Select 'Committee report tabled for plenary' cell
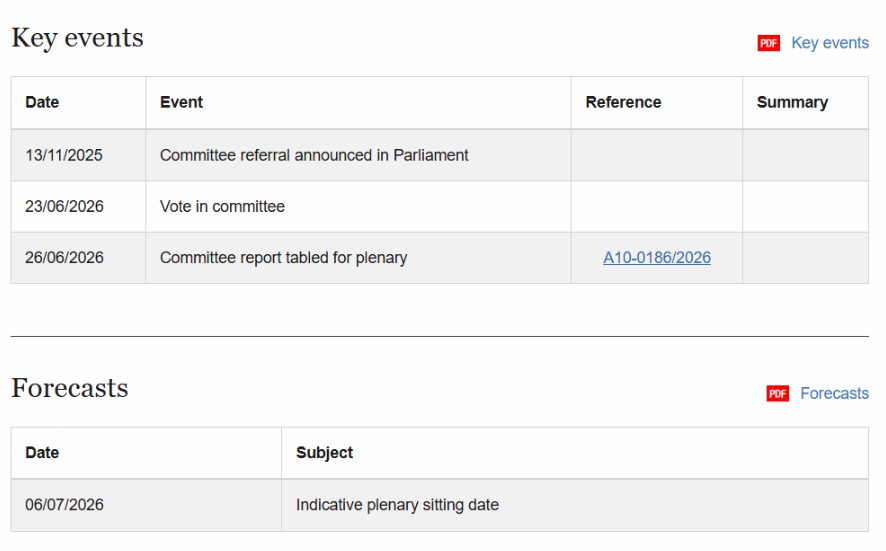 (359, 258)
